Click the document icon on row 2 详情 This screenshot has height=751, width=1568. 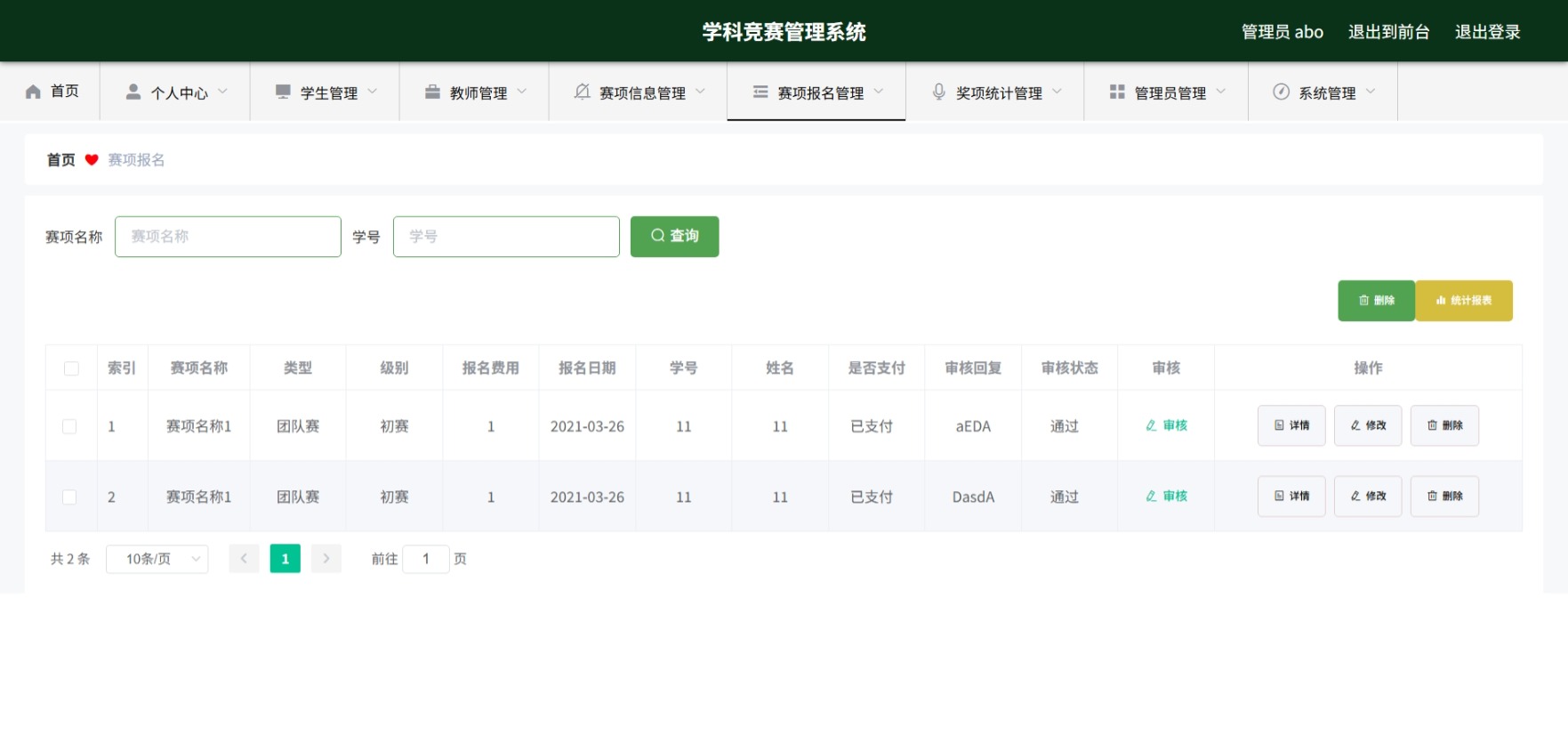[x=1279, y=497]
